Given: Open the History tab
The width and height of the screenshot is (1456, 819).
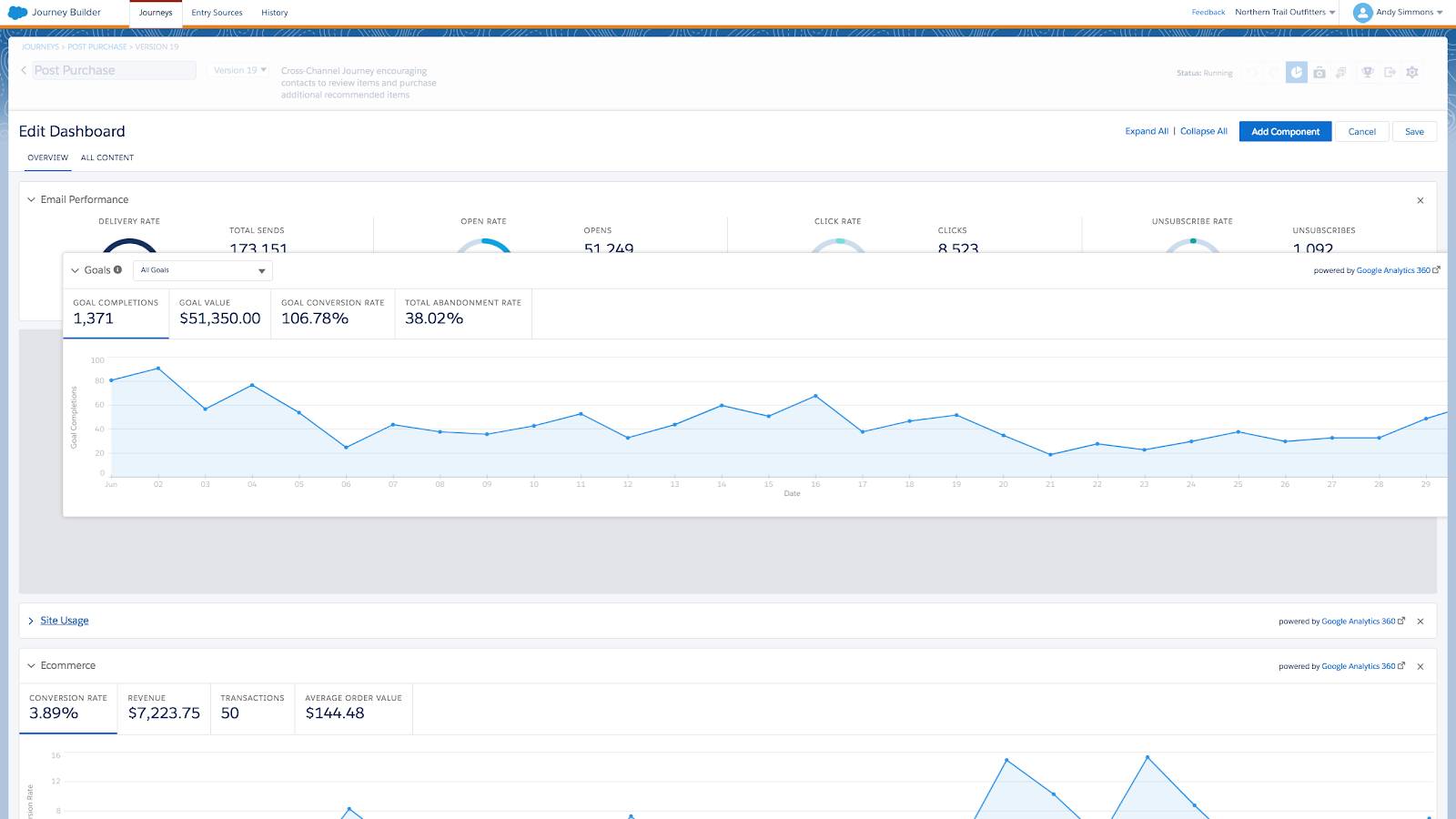Looking at the screenshot, I should [x=274, y=13].
